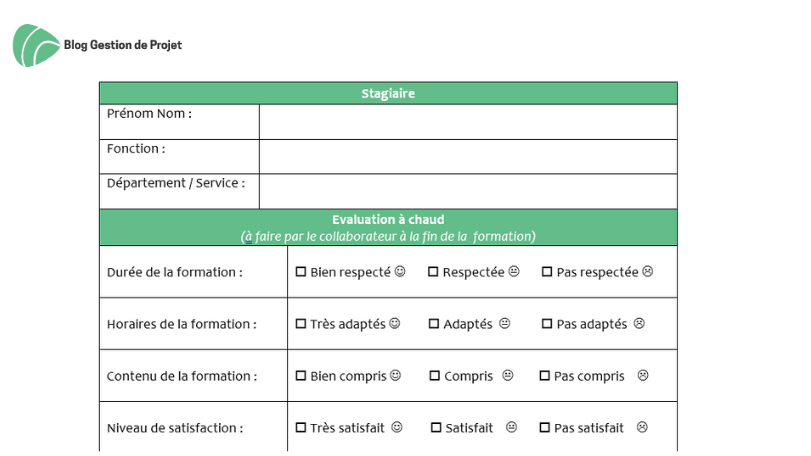Click the neutral face beside Compris
811x456 pixels.
(x=508, y=375)
